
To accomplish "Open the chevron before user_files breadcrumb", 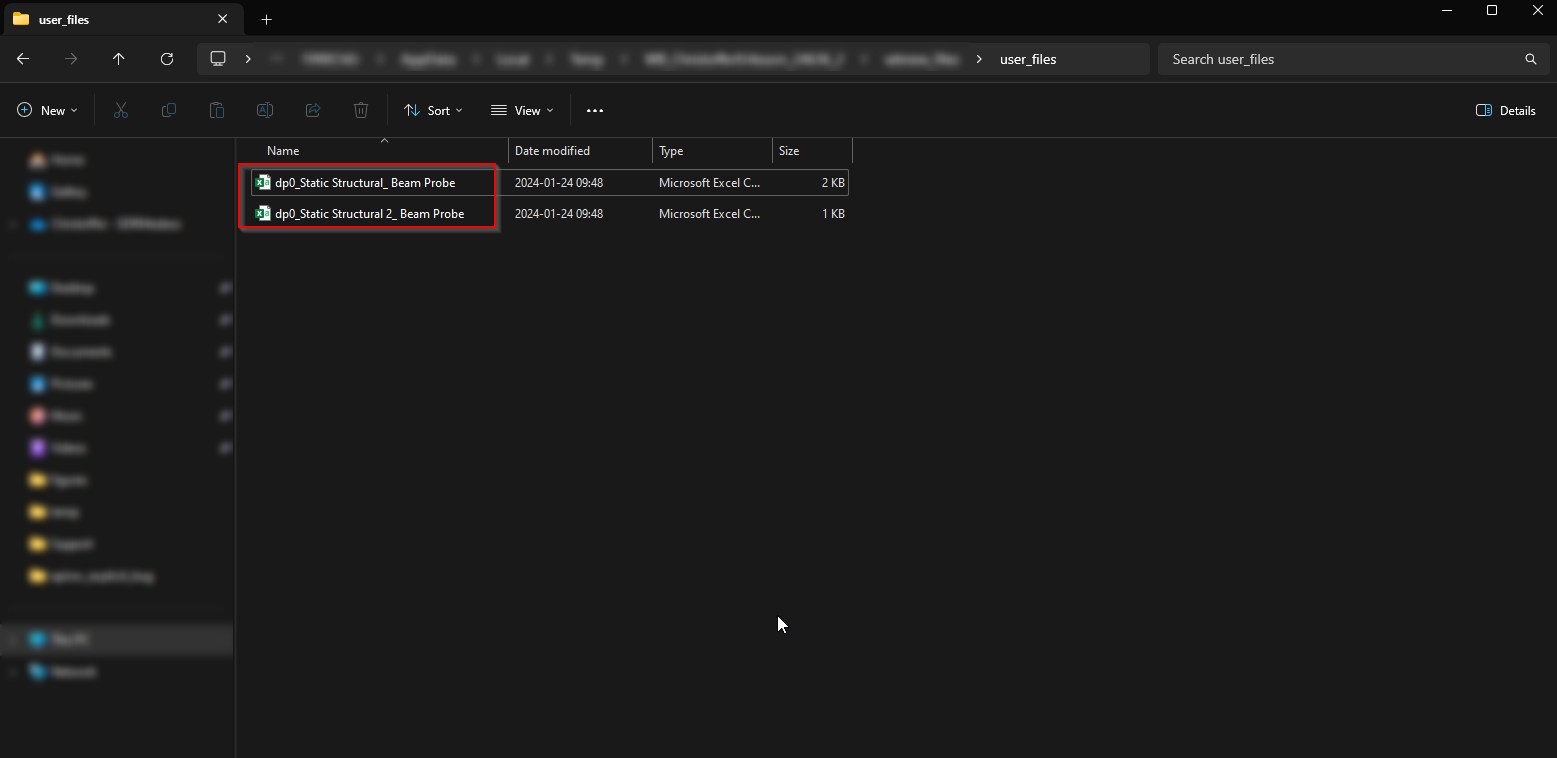I will point(979,59).
